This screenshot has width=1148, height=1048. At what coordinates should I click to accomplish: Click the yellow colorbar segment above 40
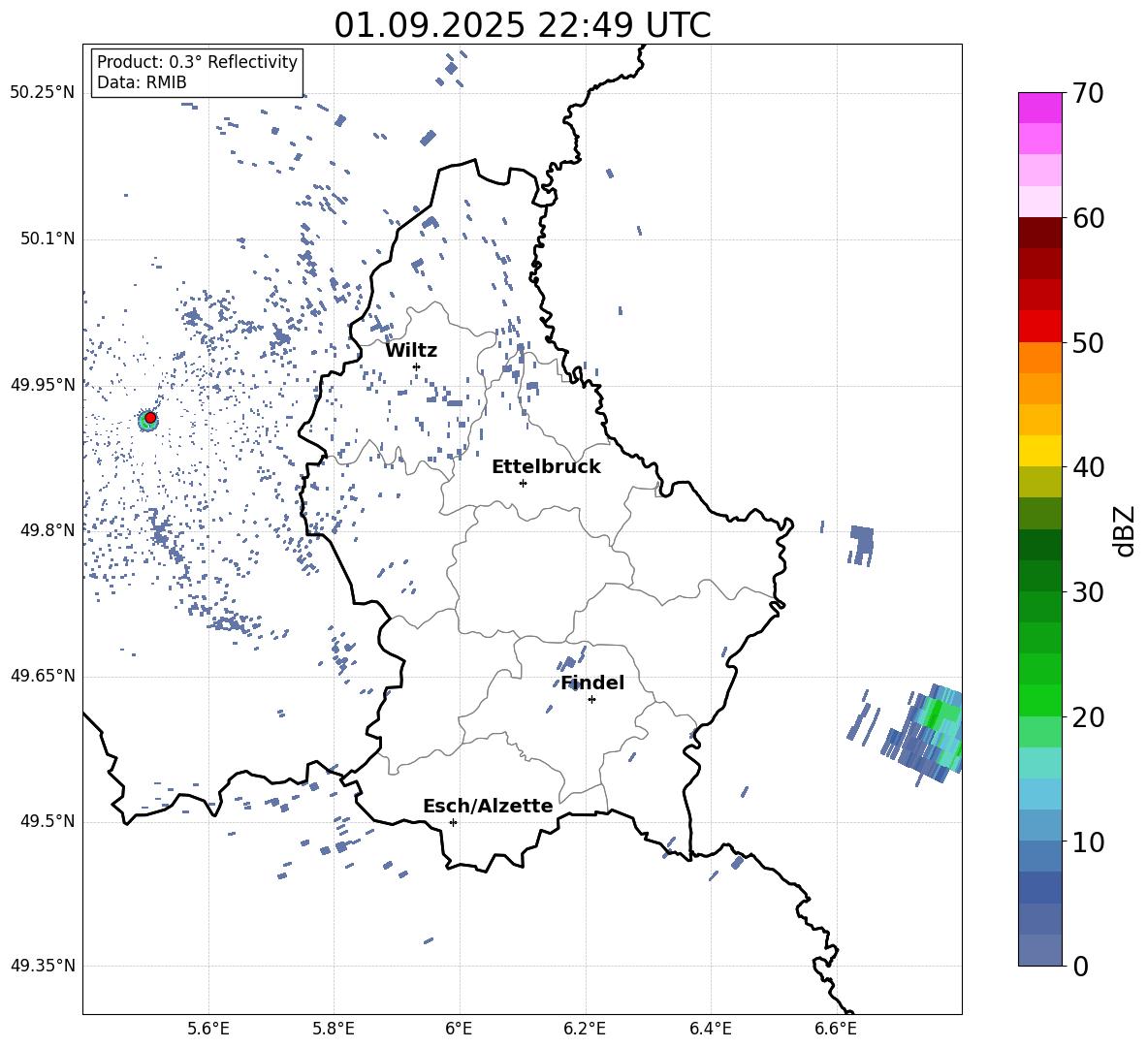(1040, 451)
